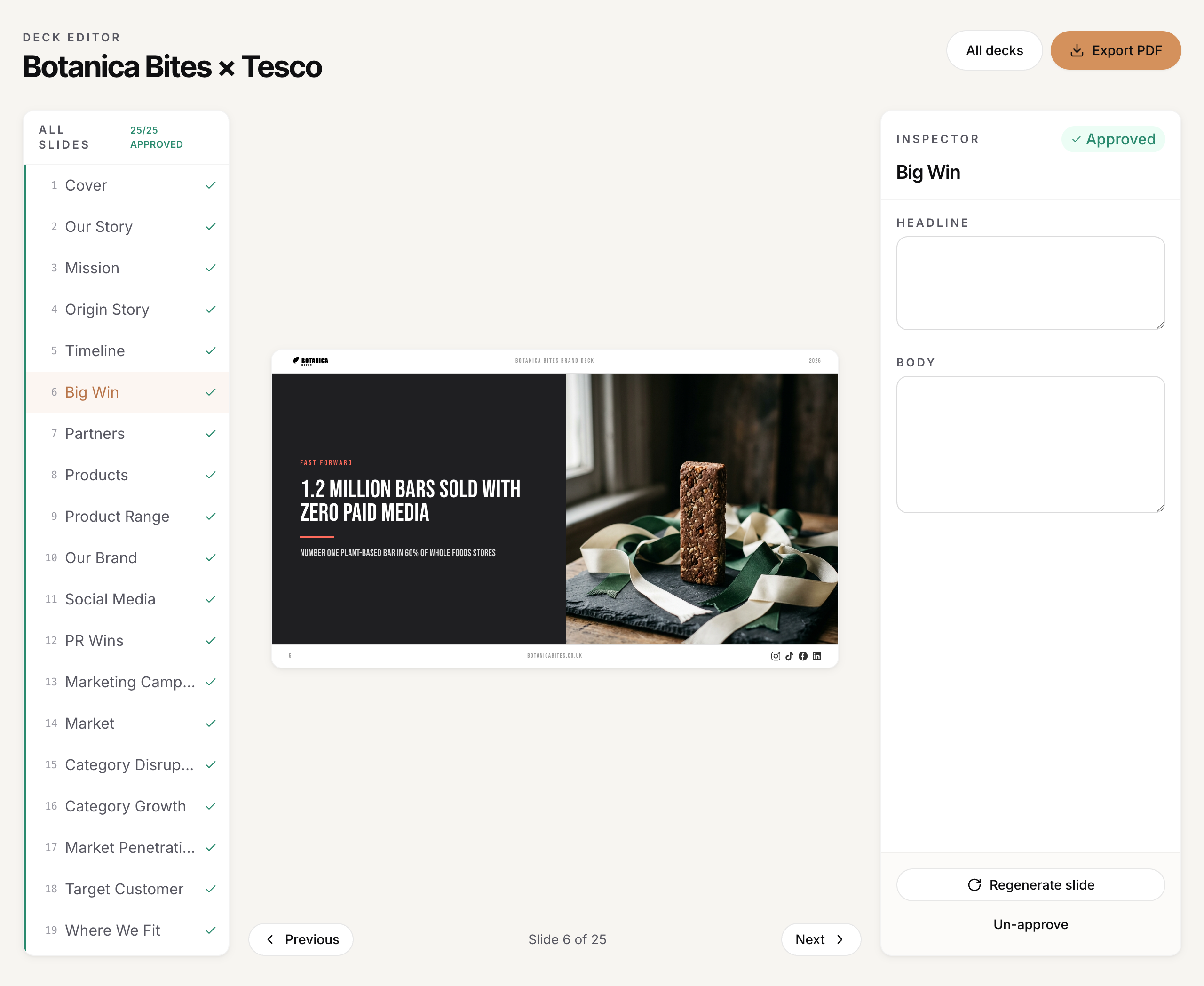Select the Market slide
Screen dimensions: 1204x986
(x=128, y=724)
